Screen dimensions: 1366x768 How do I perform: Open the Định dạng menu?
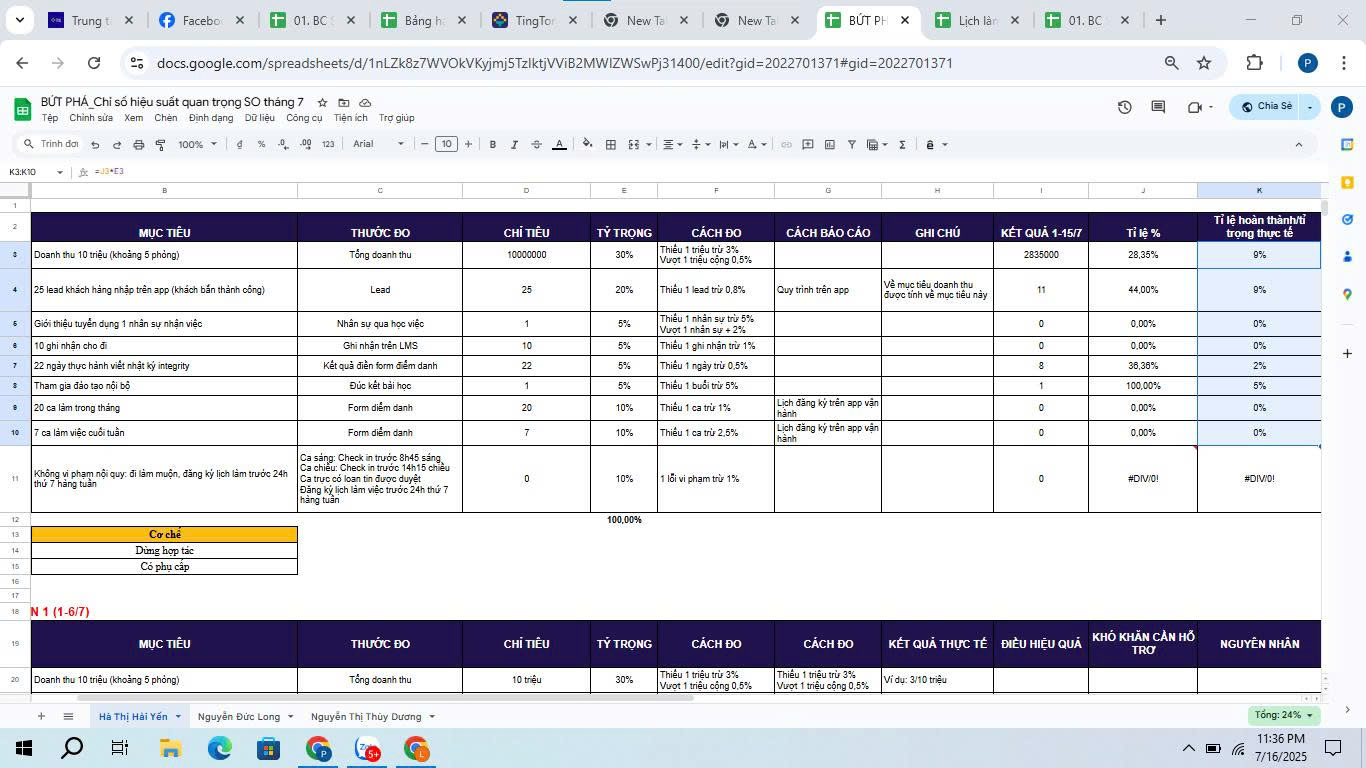coord(210,118)
